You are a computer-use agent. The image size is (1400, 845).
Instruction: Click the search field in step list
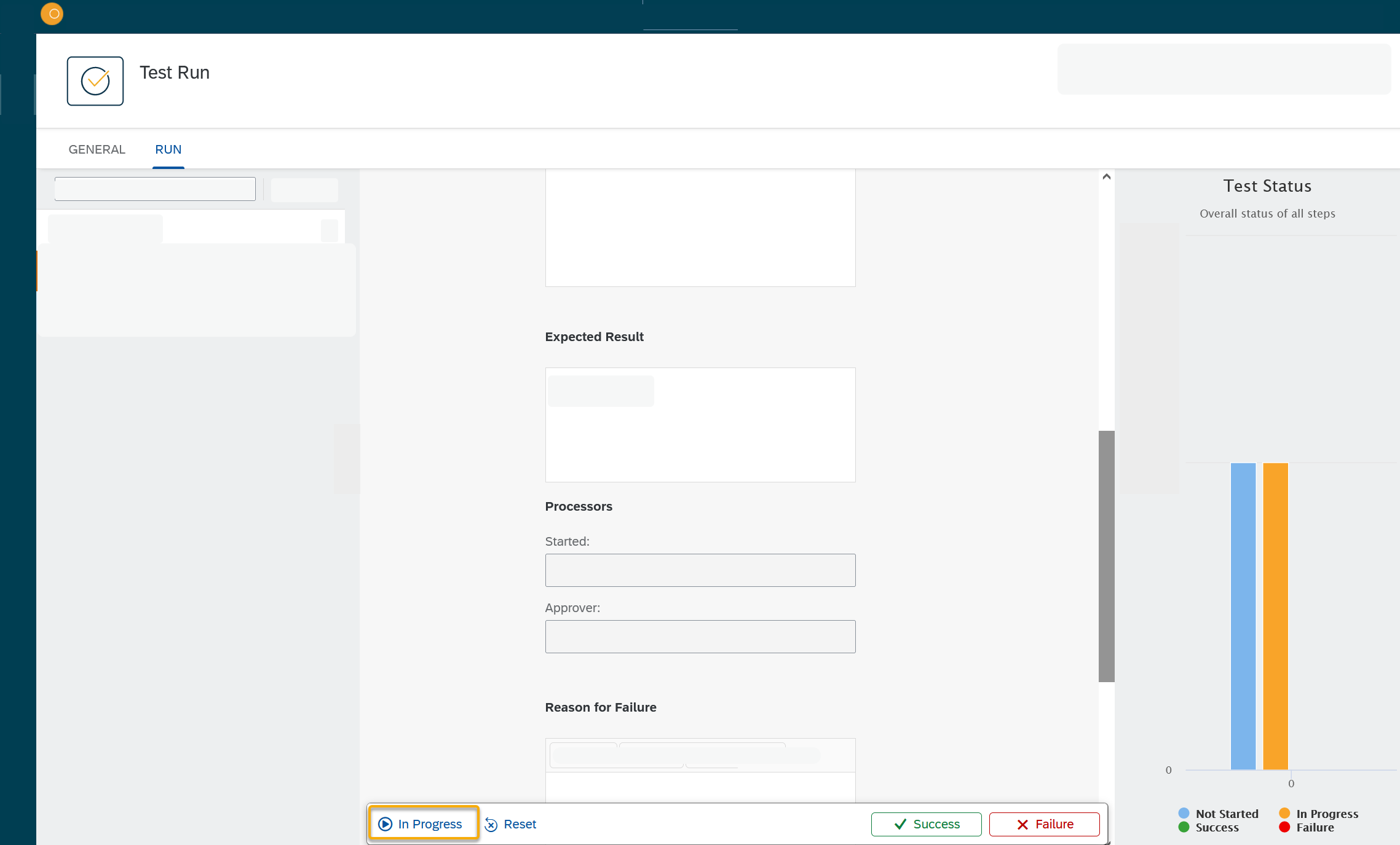[x=155, y=189]
